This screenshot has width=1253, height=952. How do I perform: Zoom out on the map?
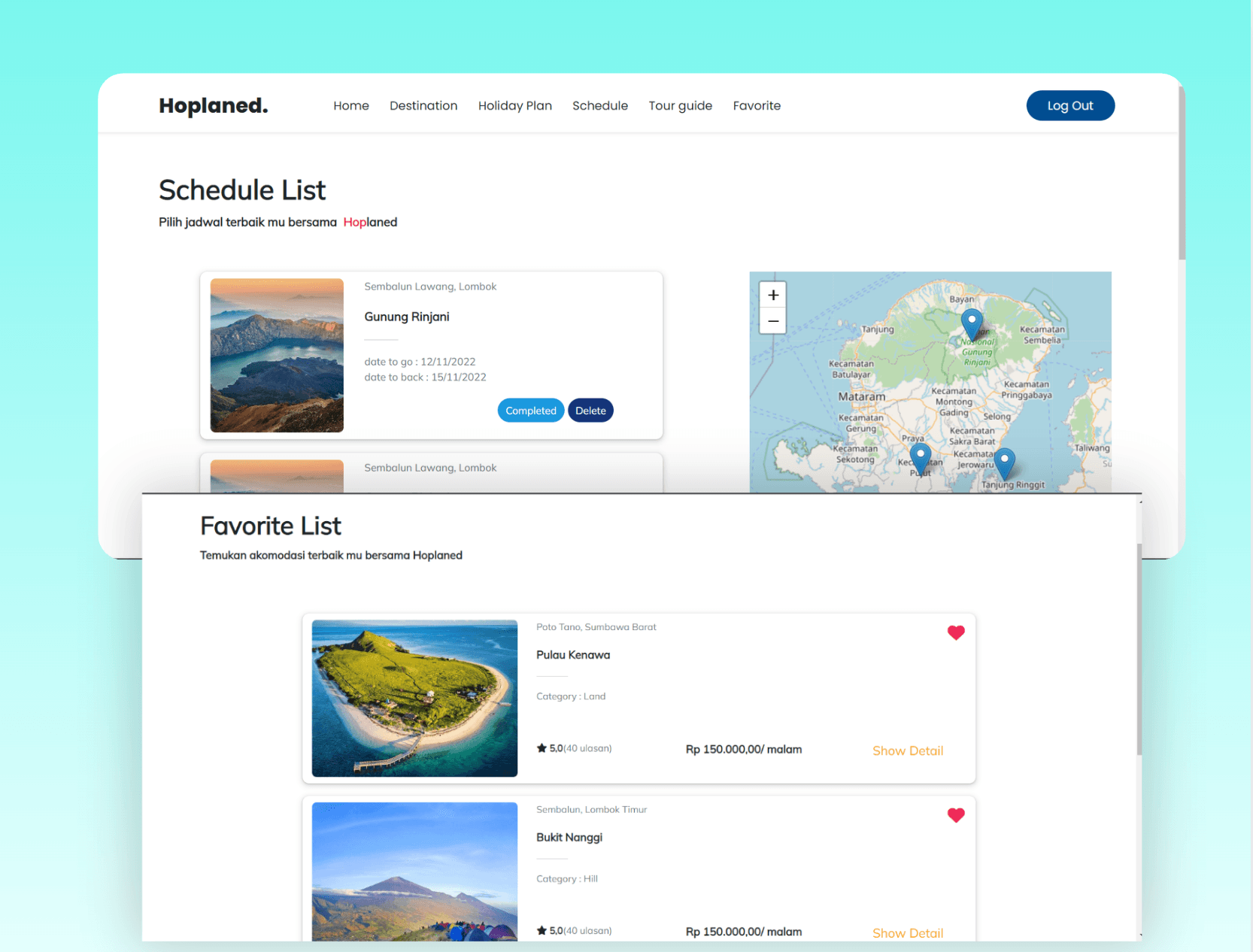[772, 321]
